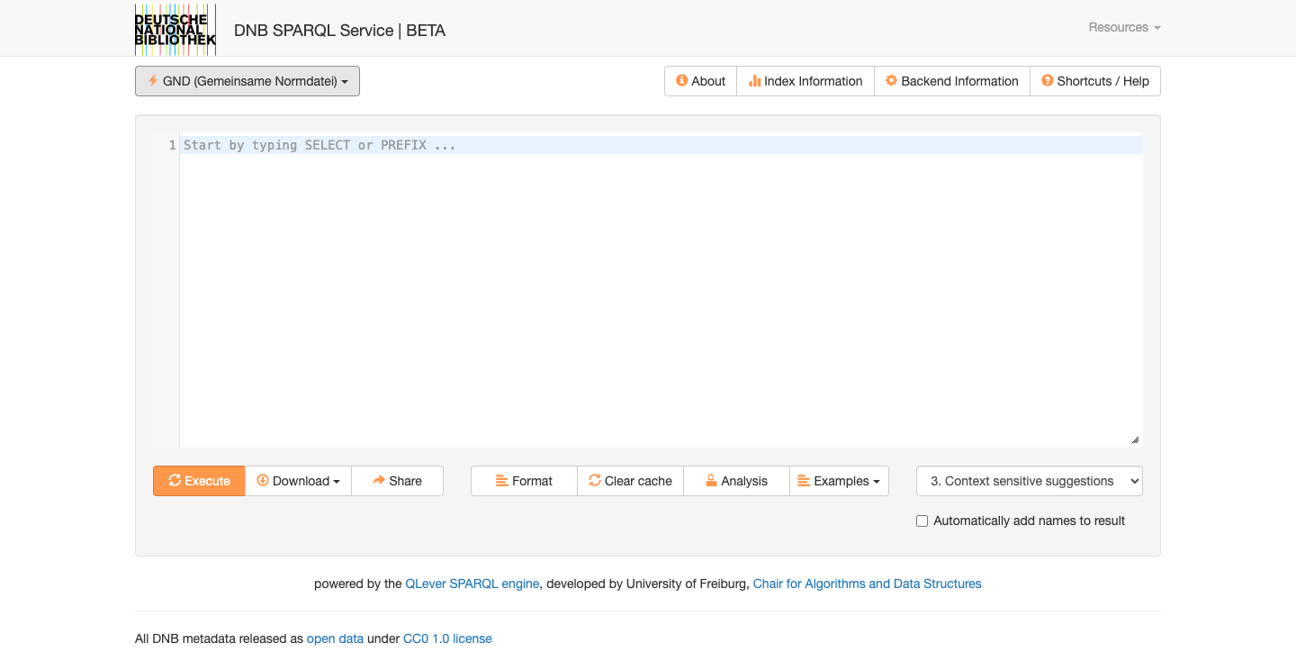
Task: Open the Examples dropdown
Action: click(838, 481)
